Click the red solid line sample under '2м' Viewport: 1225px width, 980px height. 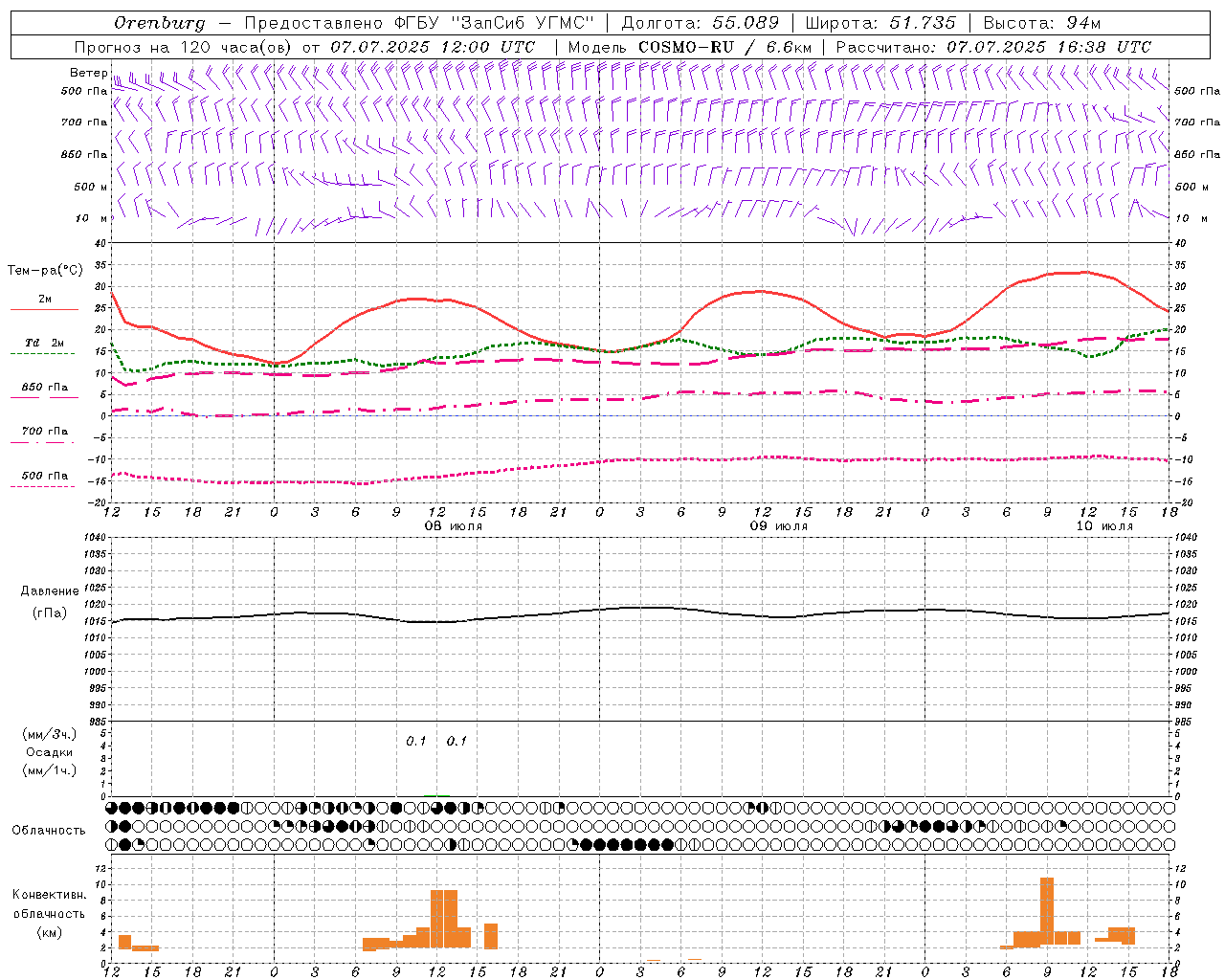pos(44,310)
